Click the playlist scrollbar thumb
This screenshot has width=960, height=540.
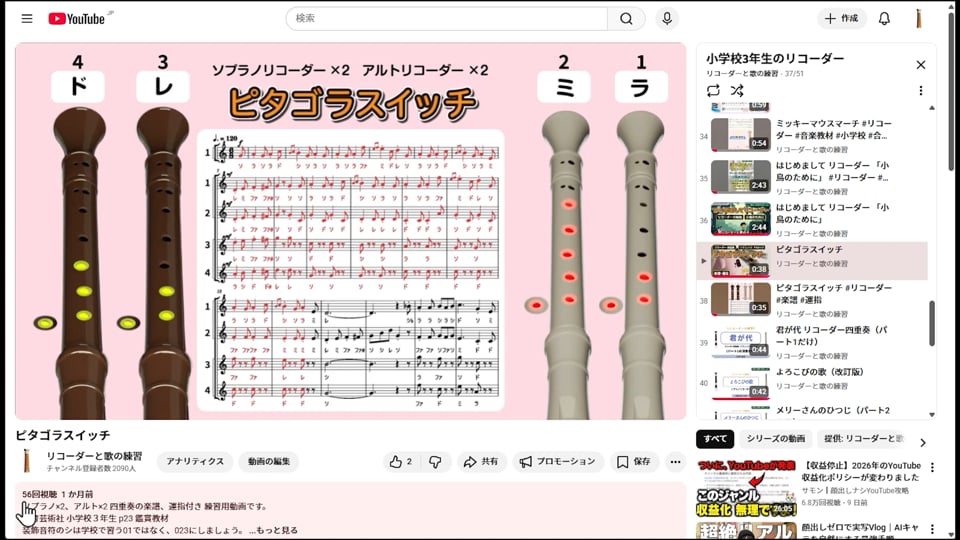coord(931,323)
